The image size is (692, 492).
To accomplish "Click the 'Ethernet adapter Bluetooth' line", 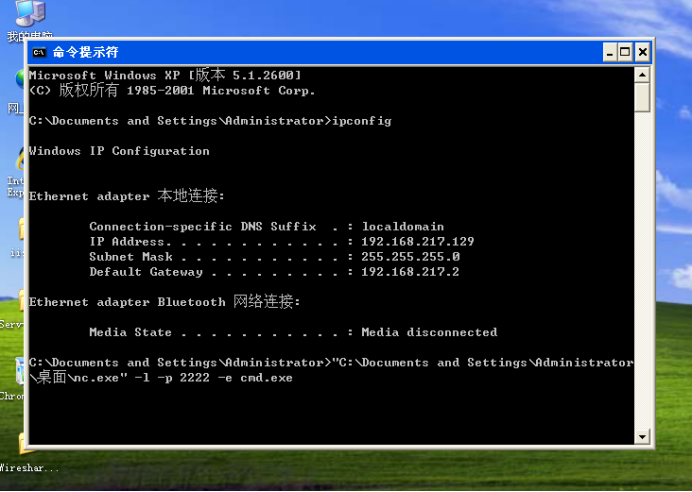I will click(x=165, y=302).
